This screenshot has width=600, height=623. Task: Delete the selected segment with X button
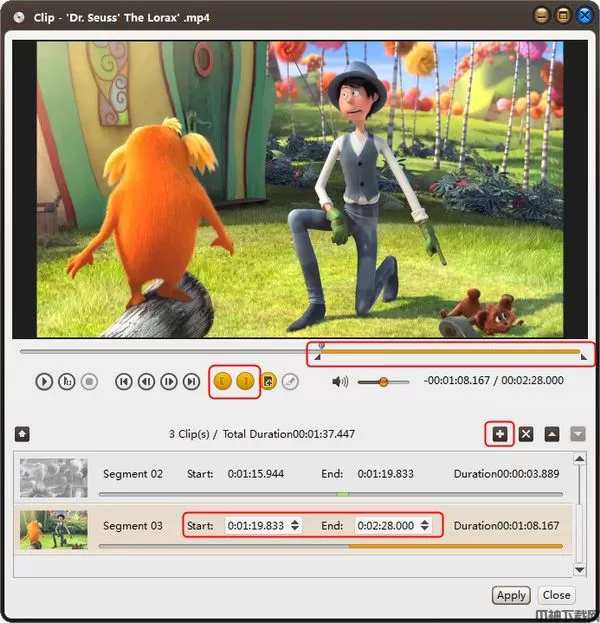point(526,434)
